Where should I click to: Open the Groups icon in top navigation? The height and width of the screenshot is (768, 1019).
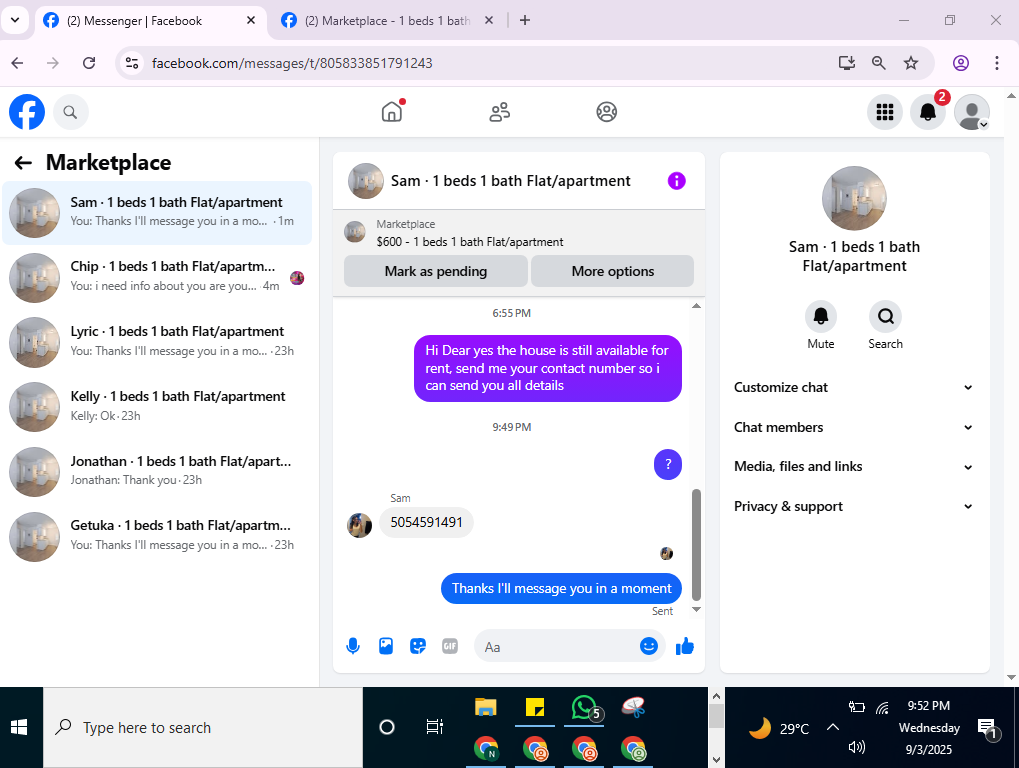tap(606, 112)
